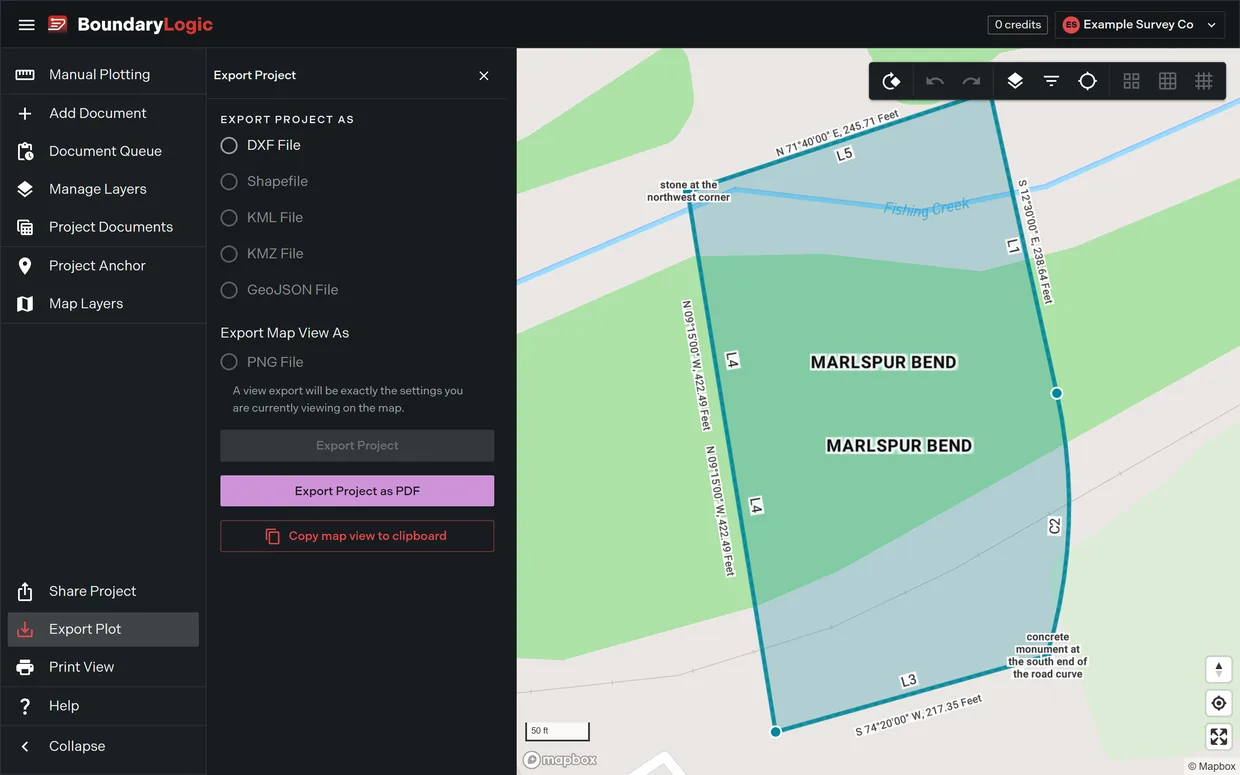Click the Mapbox logo
This screenshot has width=1240, height=775.
(x=561, y=760)
